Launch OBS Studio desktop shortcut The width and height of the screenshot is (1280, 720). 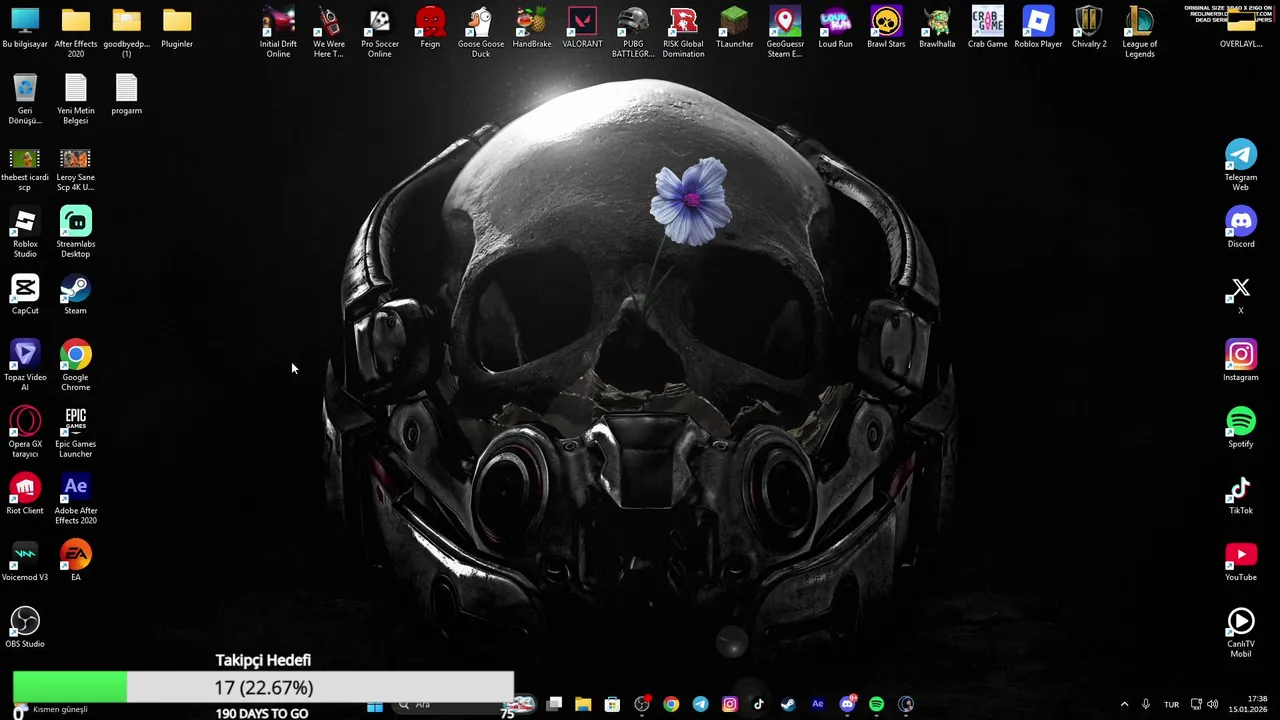[x=25, y=628]
